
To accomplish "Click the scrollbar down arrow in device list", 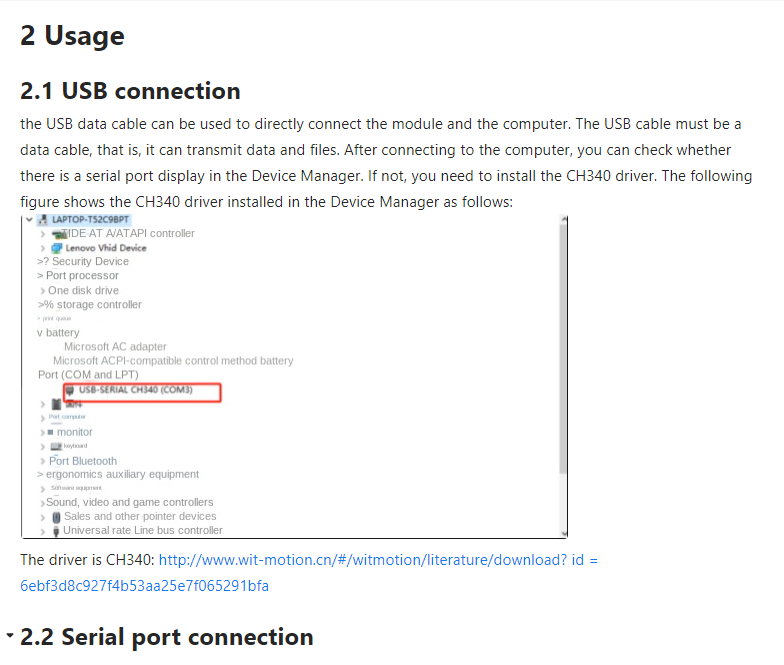I will pos(564,534).
